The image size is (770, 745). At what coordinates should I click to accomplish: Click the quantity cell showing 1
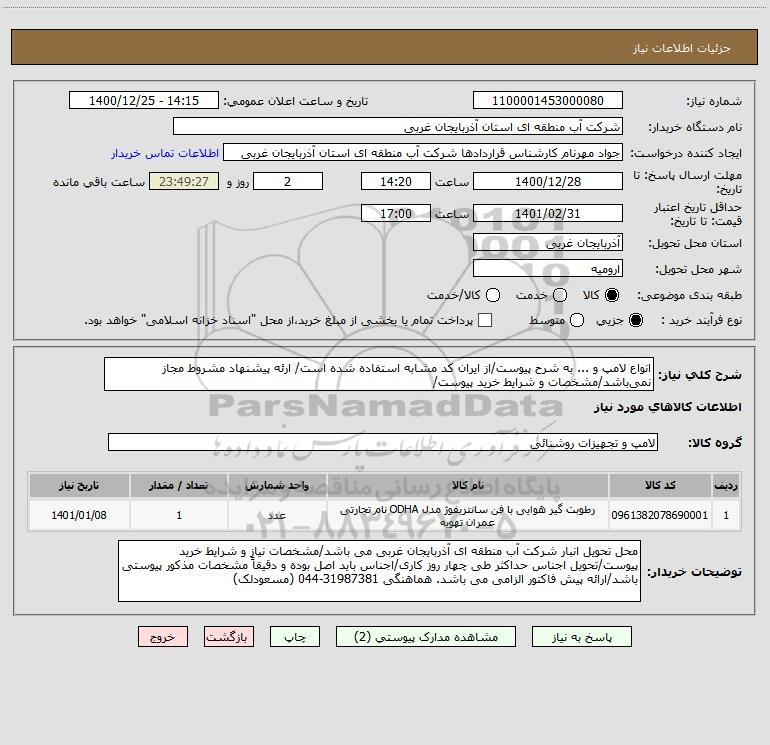(x=179, y=515)
